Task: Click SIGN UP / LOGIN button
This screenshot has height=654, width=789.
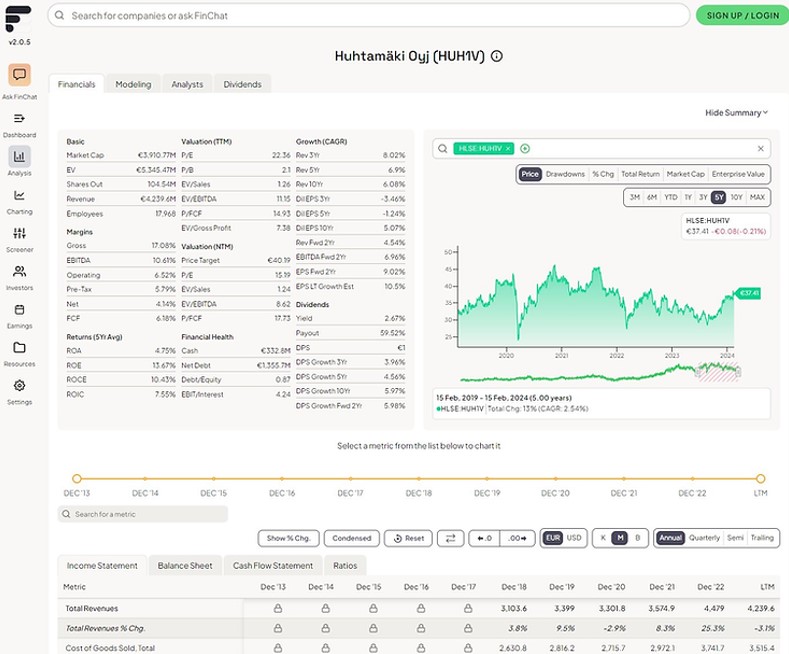Action: pos(743,16)
